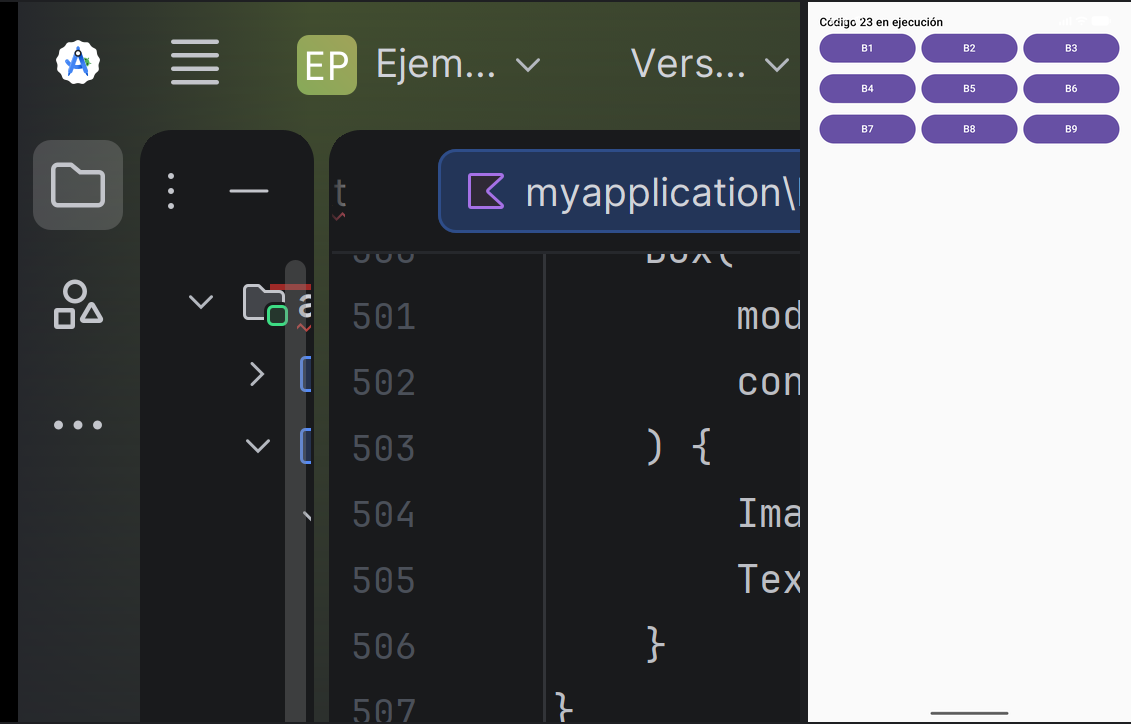This screenshot has width=1131, height=724.
Task: Expand the collapsed tree node under app module
Action: (x=257, y=374)
